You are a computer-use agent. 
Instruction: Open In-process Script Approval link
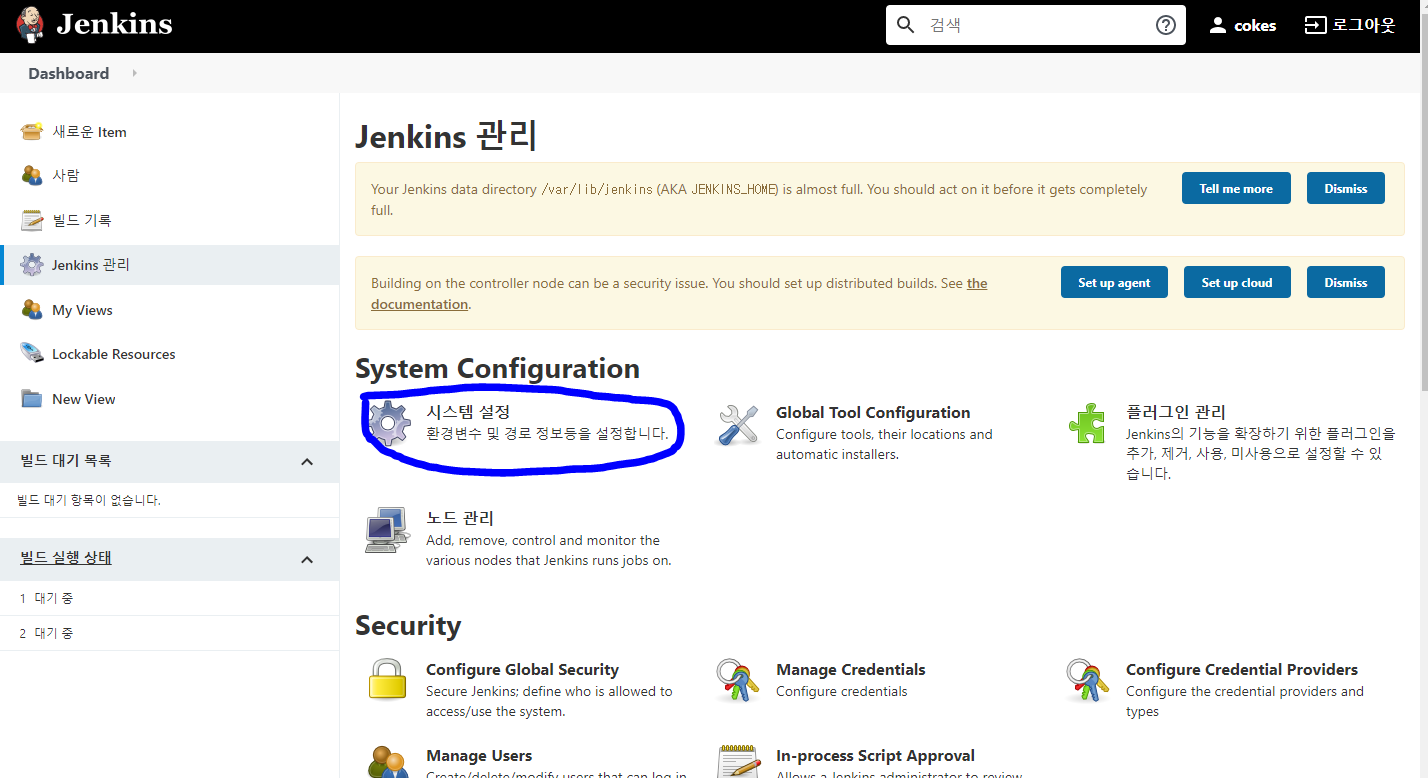click(875, 755)
